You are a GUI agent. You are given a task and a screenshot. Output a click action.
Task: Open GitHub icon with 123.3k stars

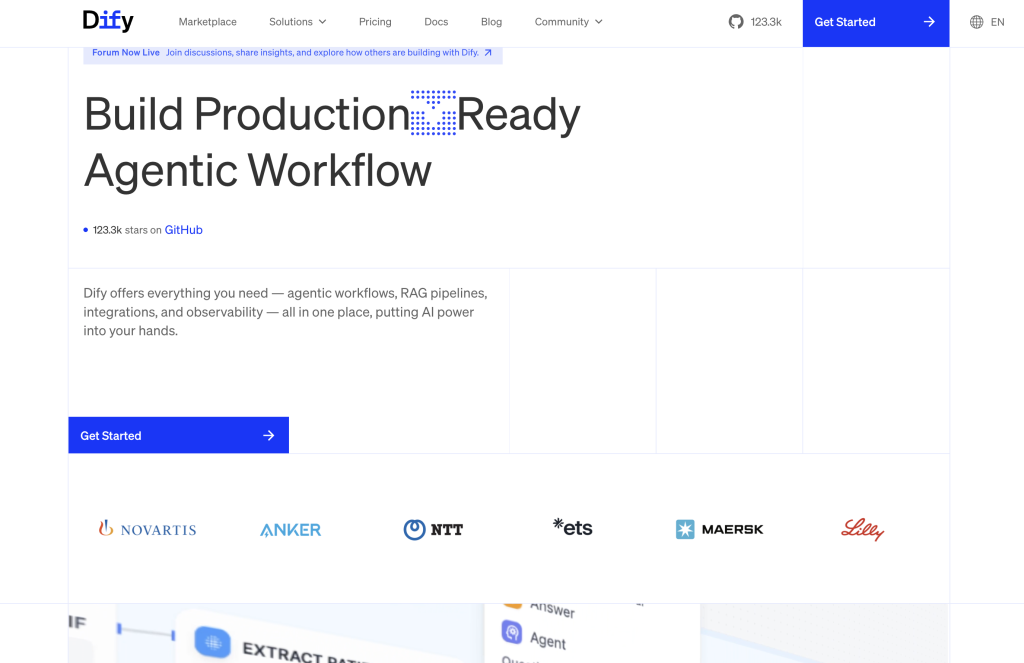(736, 22)
